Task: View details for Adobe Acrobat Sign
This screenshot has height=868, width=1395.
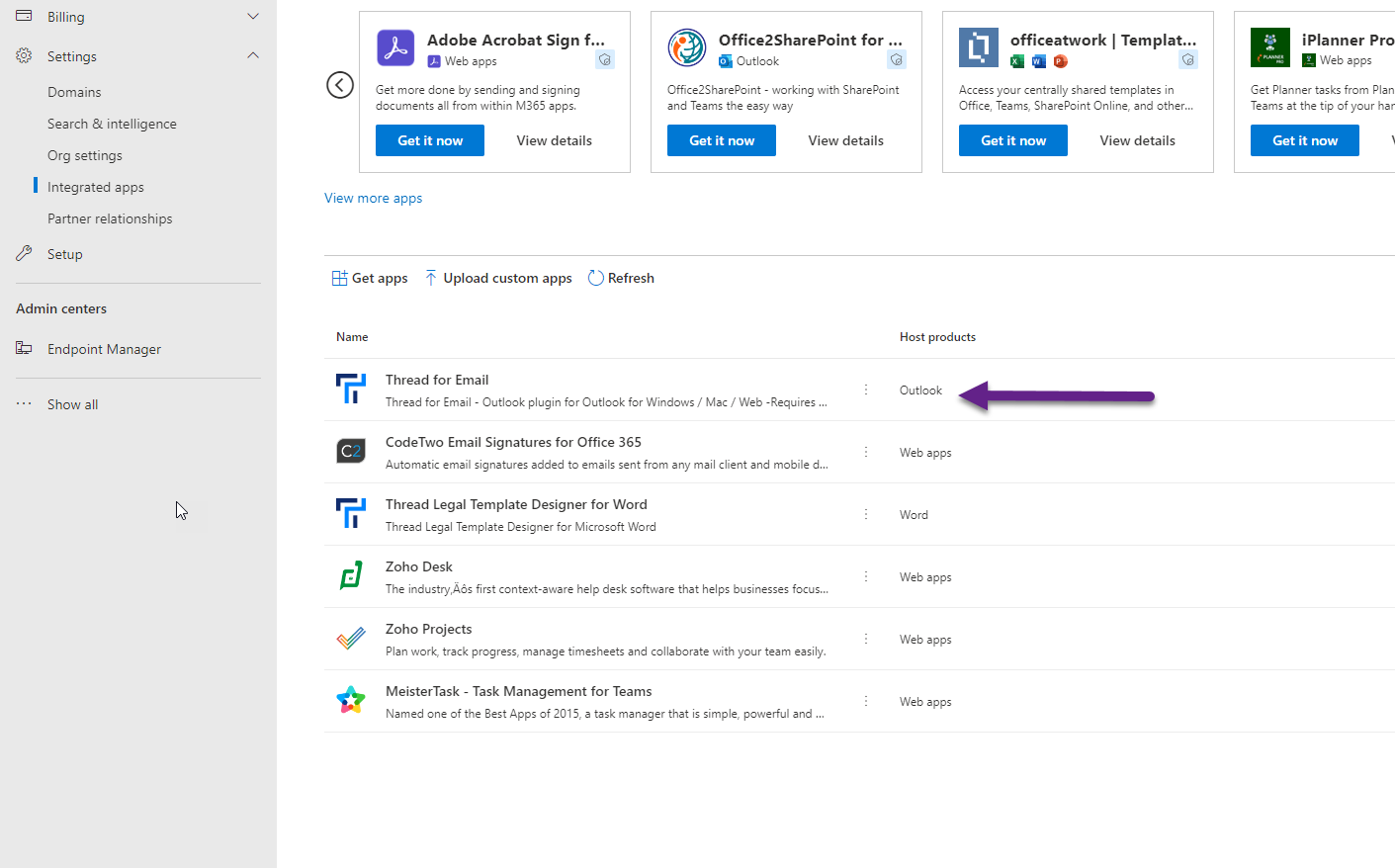Action: [x=555, y=140]
